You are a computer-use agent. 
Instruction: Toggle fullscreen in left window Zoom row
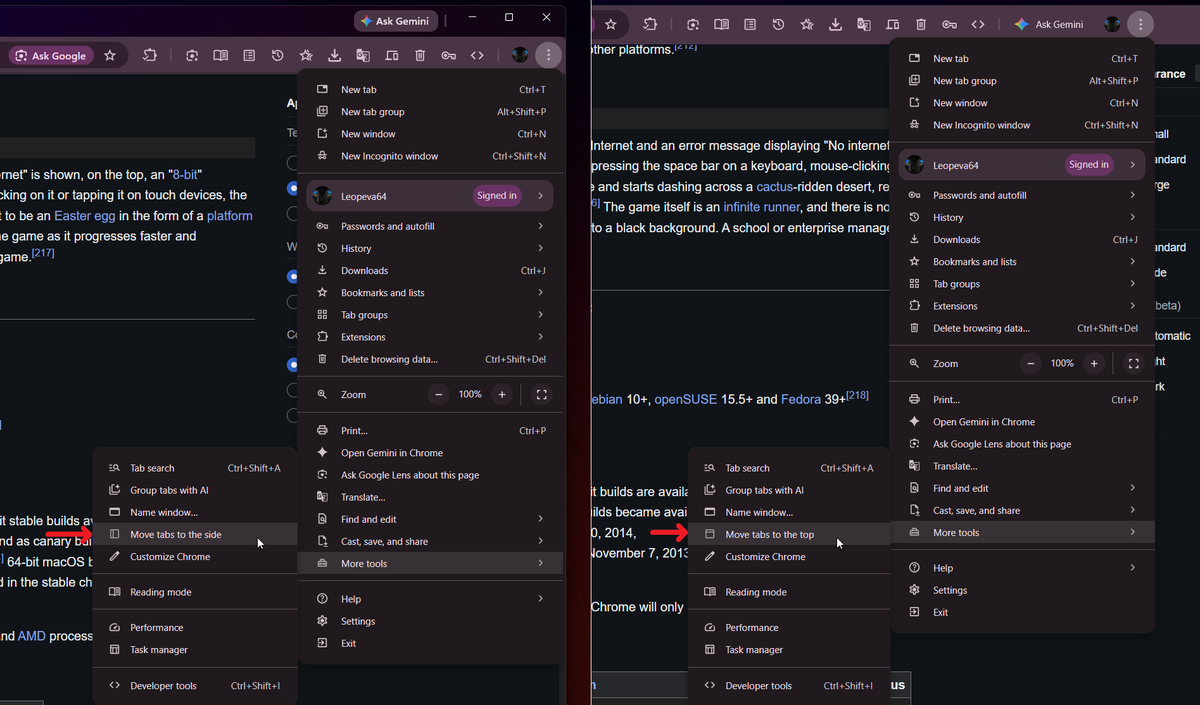coord(541,395)
